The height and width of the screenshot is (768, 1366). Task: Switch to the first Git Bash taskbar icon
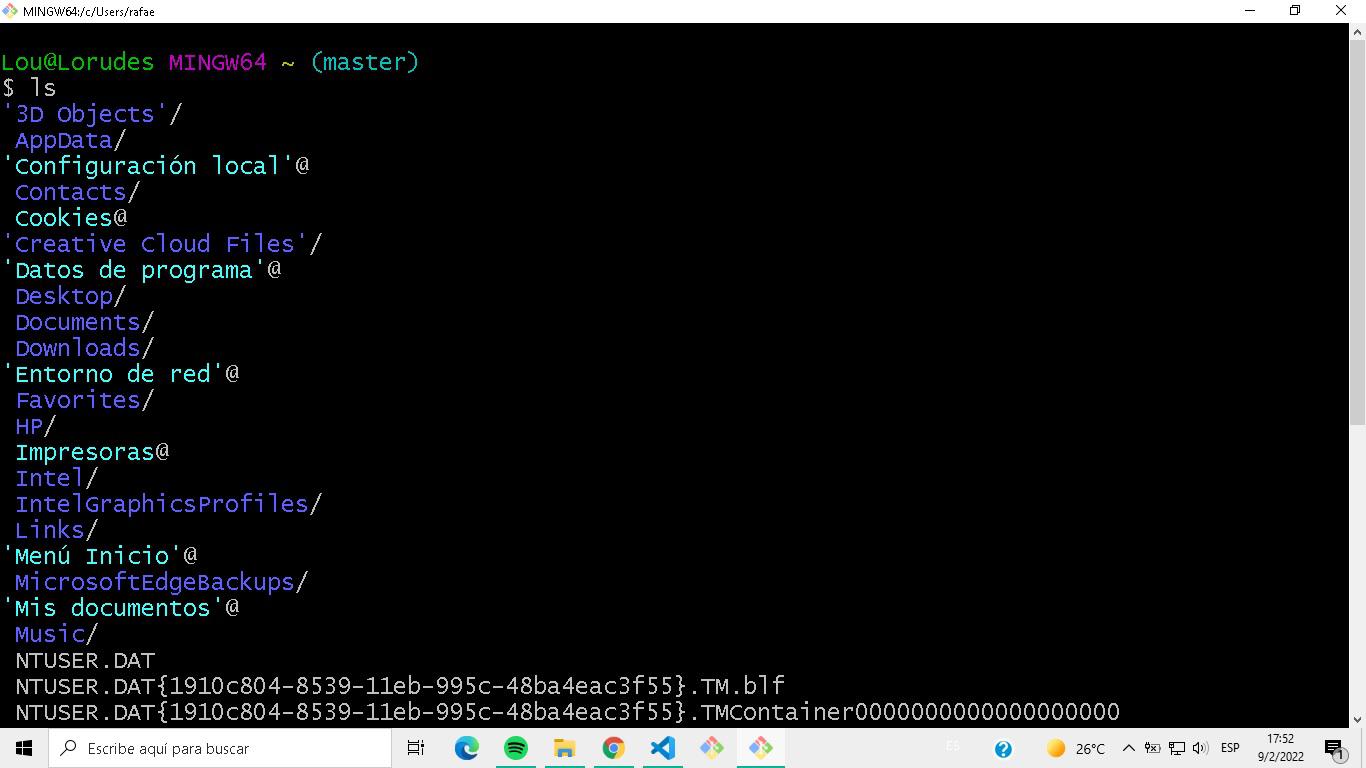[711, 748]
